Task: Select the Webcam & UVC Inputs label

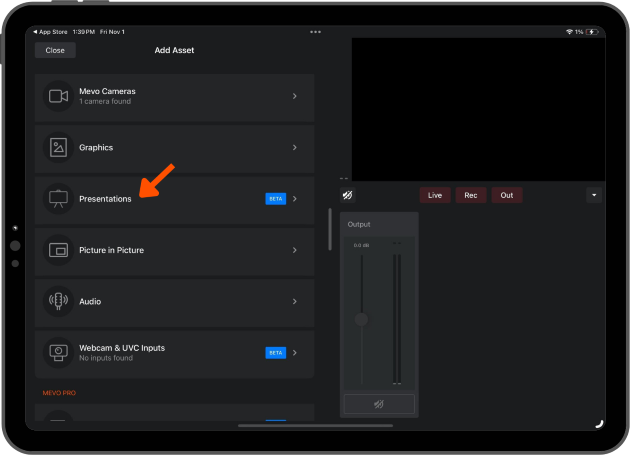Action: pyautogui.click(x=122, y=348)
